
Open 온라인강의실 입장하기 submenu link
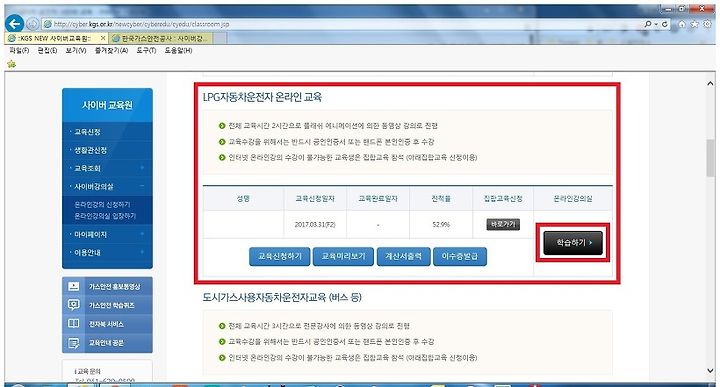tap(105, 216)
